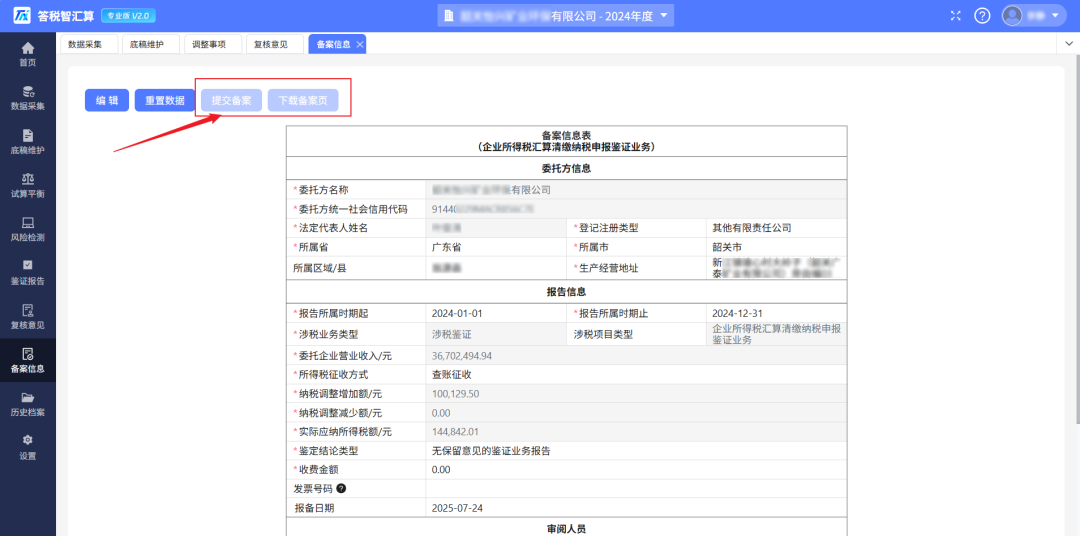Select 备案信息 in the left sidebar
This screenshot has height=536, width=1080.
click(x=28, y=360)
